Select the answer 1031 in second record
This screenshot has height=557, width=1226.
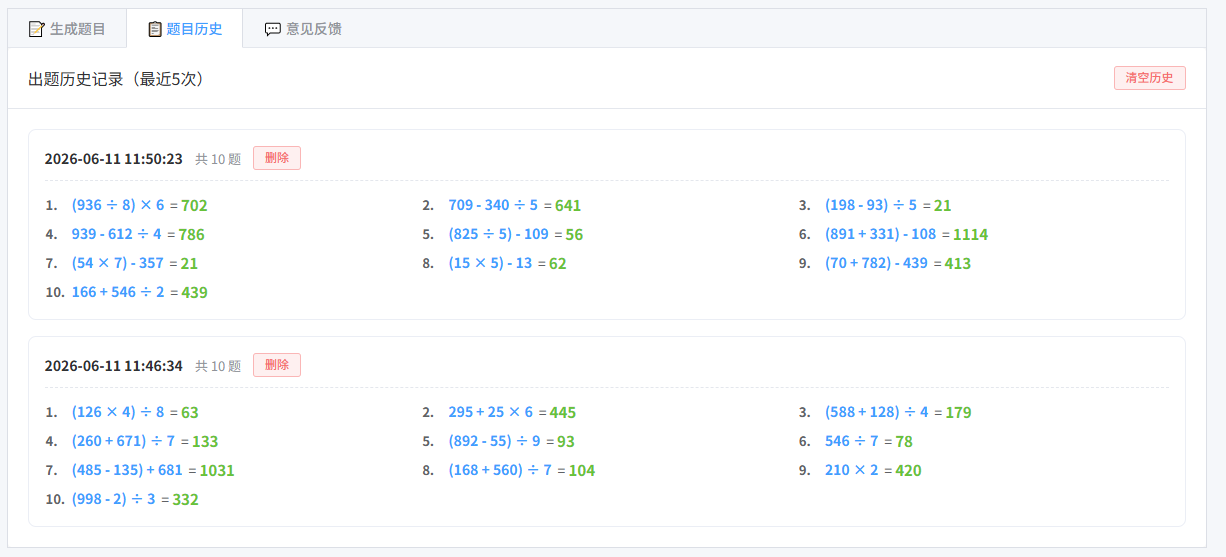pyautogui.click(x=217, y=470)
